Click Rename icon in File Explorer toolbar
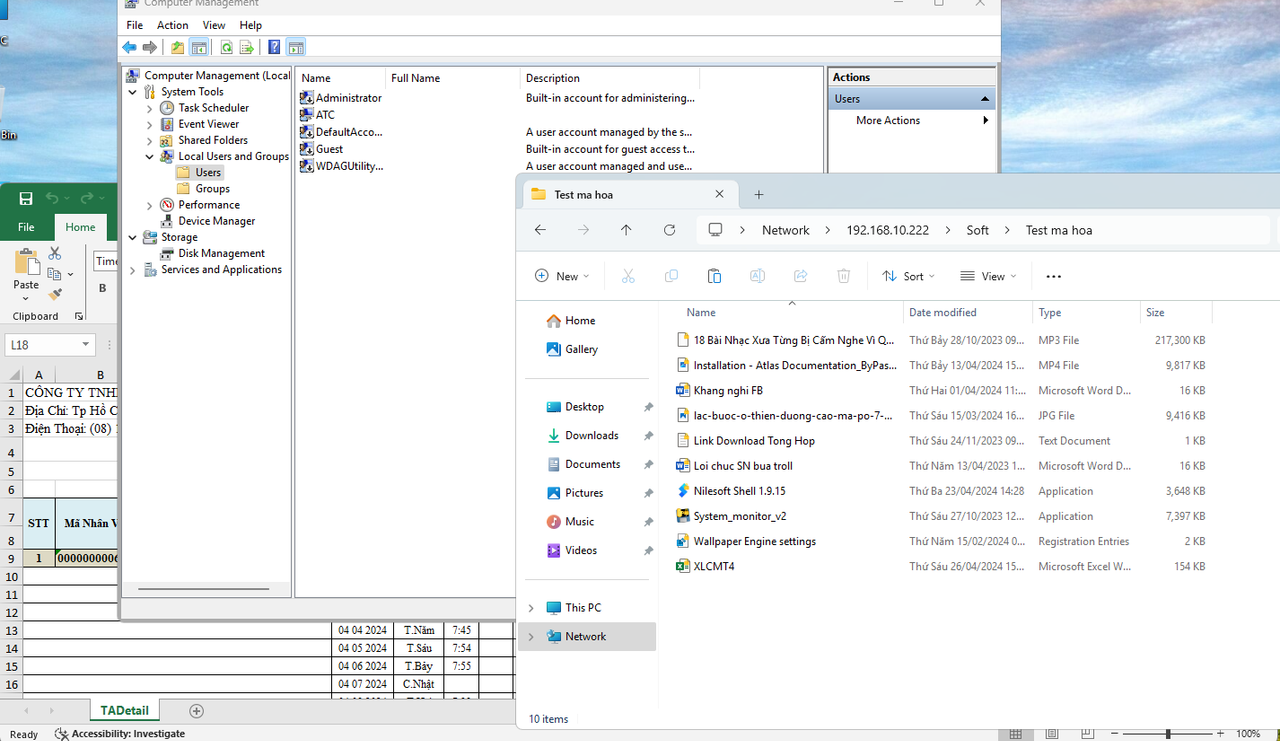Viewport: 1280px width, 741px height. click(x=758, y=276)
